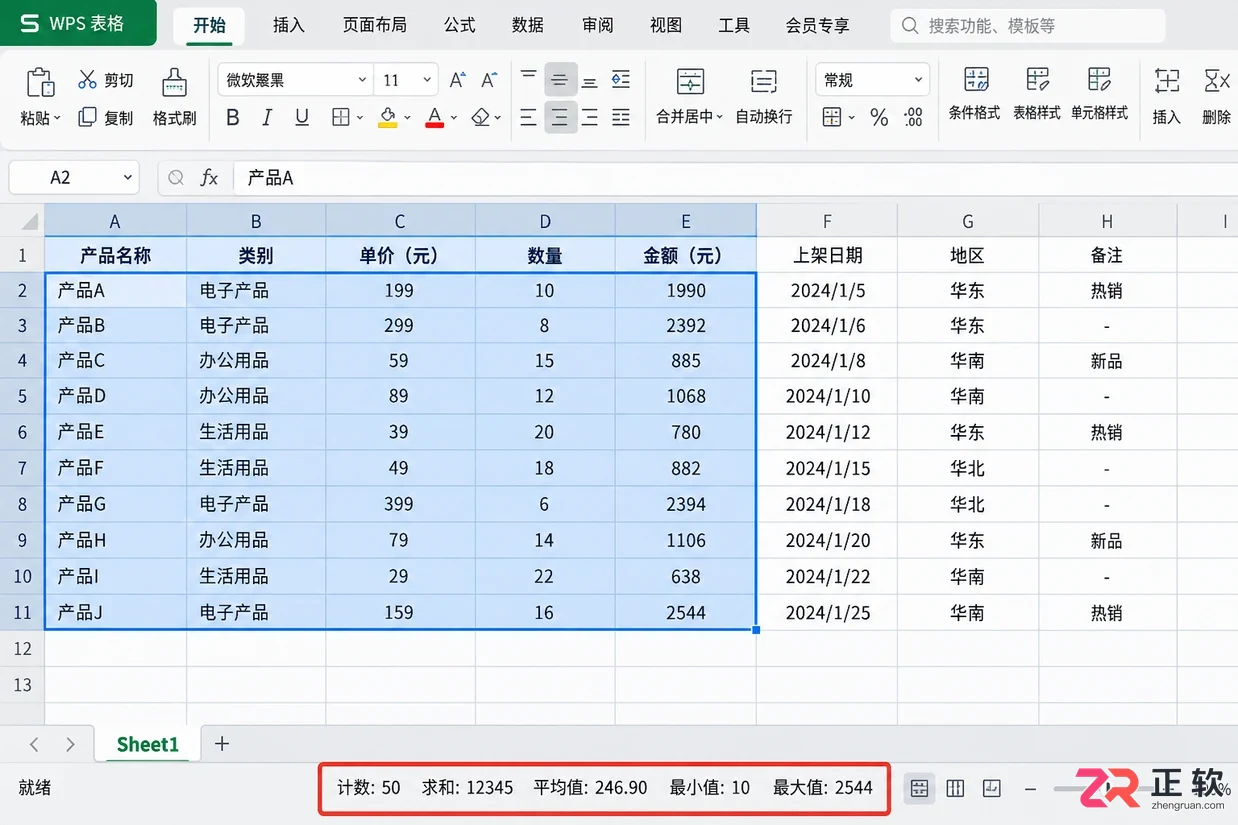
Task: Select the column F header
Action: 827,221
